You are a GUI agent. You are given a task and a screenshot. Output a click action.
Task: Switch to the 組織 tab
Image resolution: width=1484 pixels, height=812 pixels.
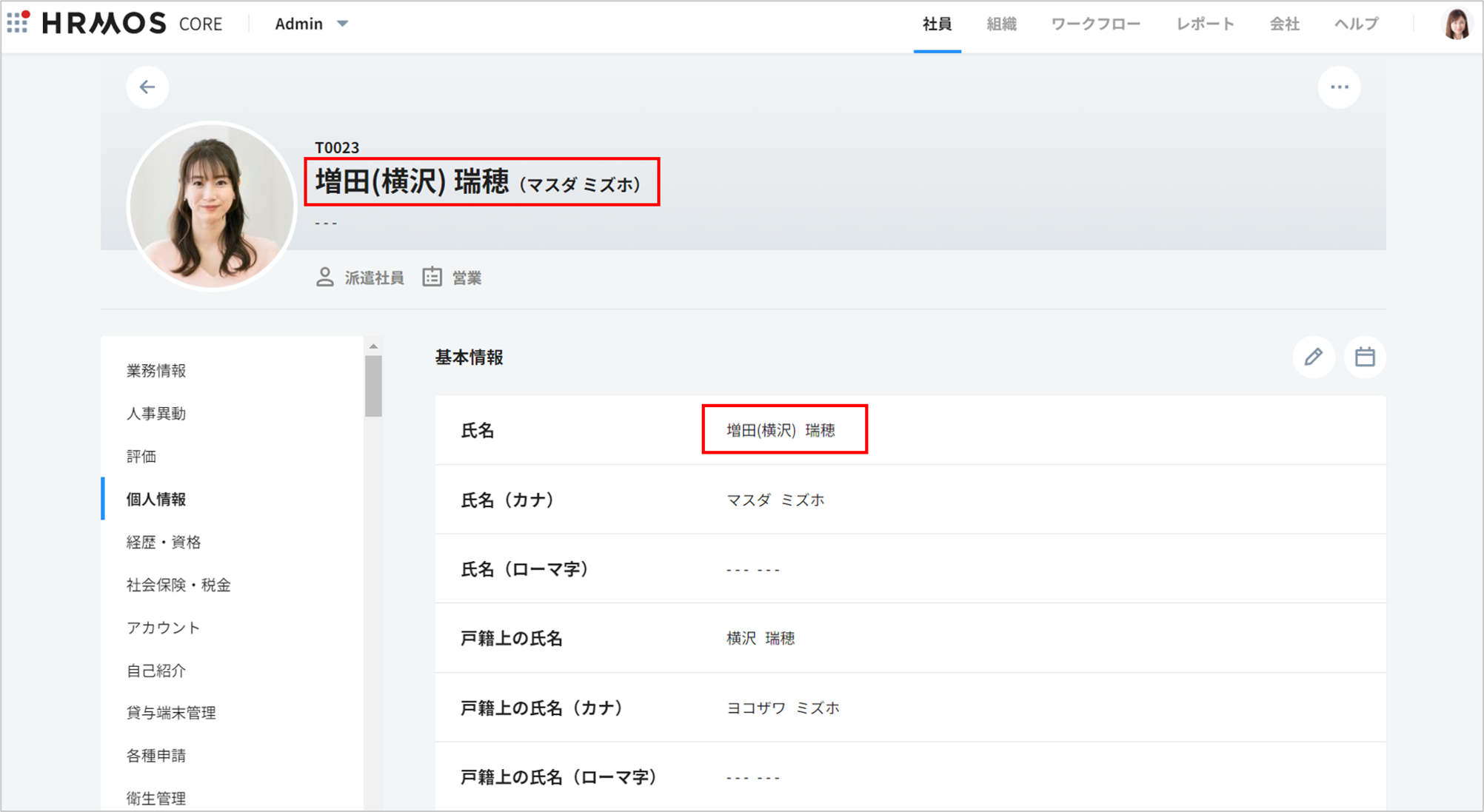(x=1001, y=24)
